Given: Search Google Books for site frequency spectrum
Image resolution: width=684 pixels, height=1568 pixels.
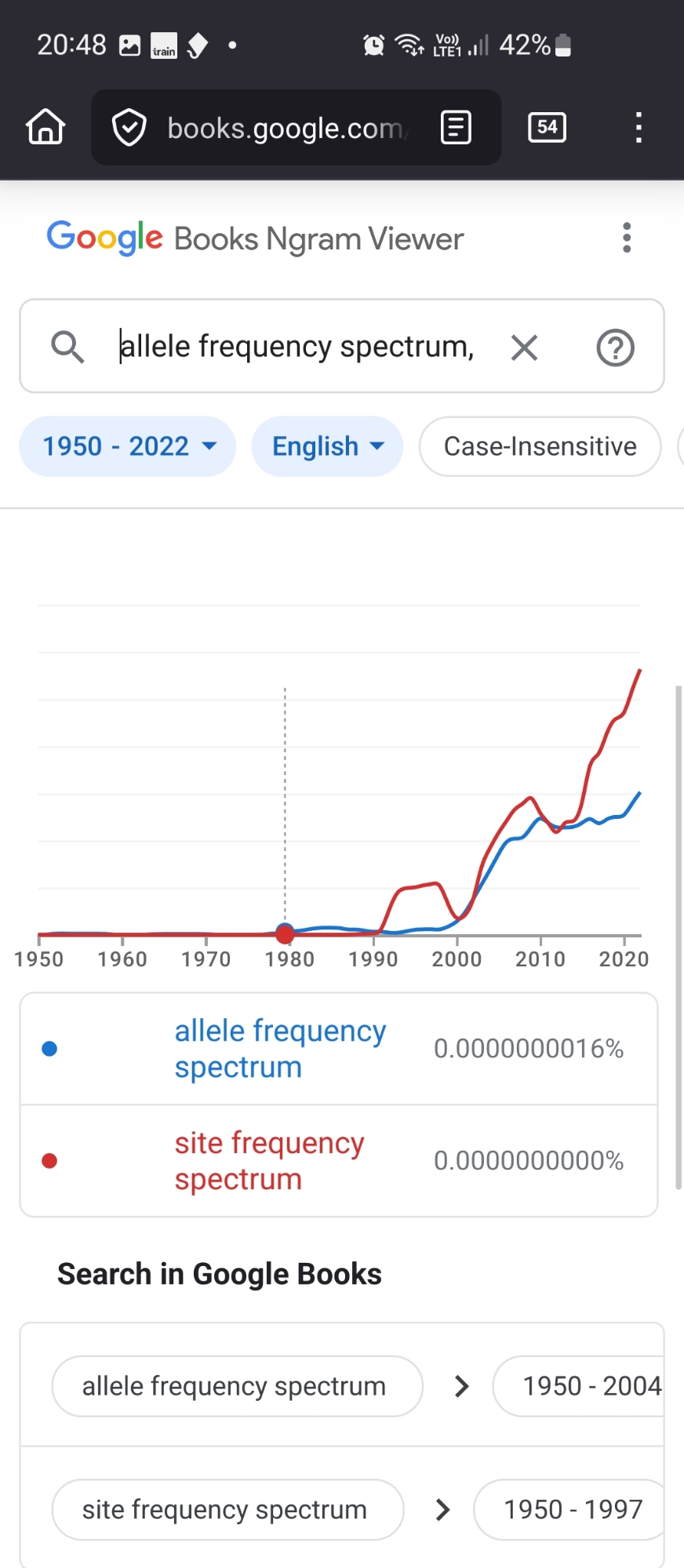Looking at the screenshot, I should 227,1509.
